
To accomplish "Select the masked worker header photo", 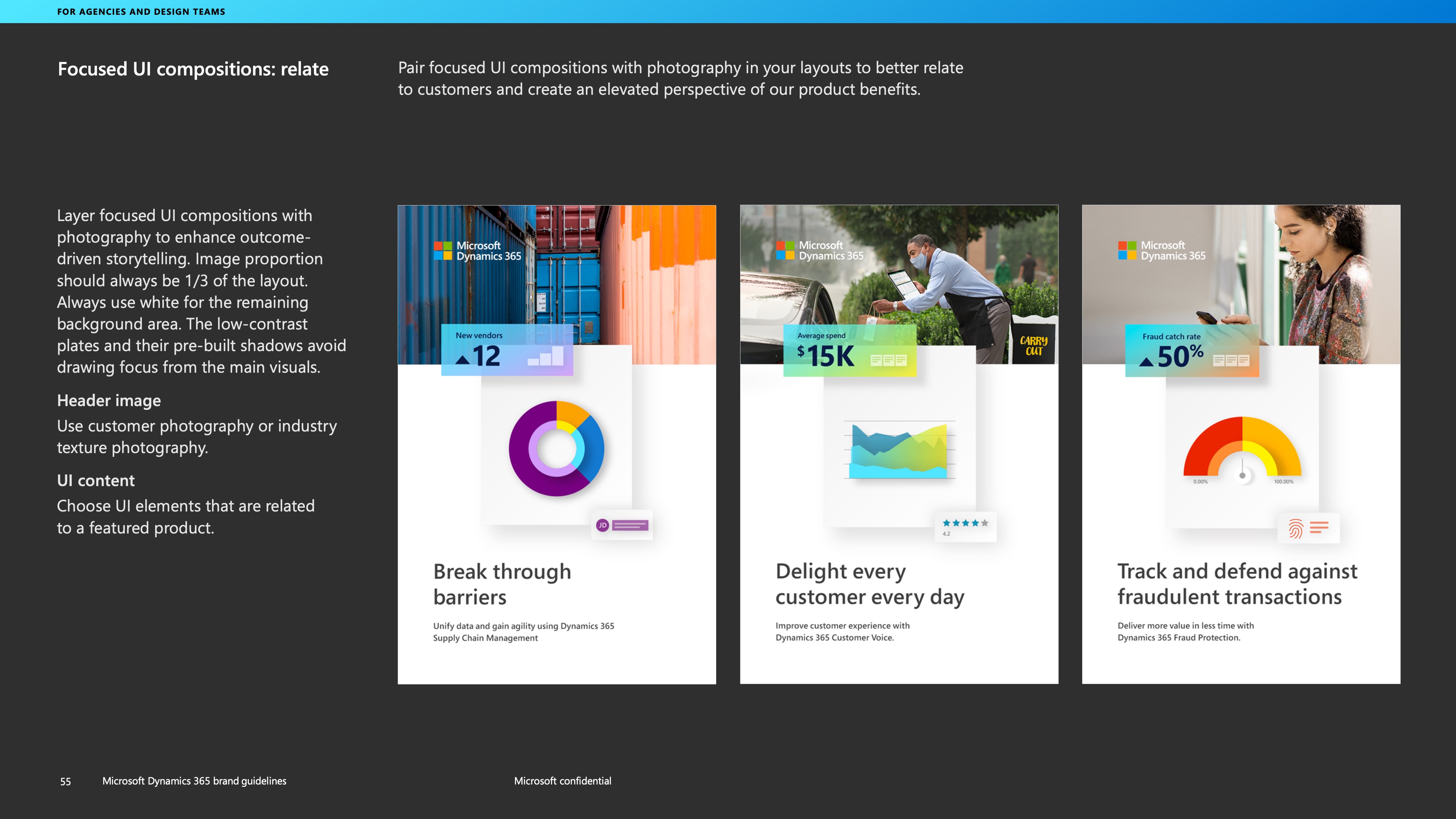I will point(899,284).
